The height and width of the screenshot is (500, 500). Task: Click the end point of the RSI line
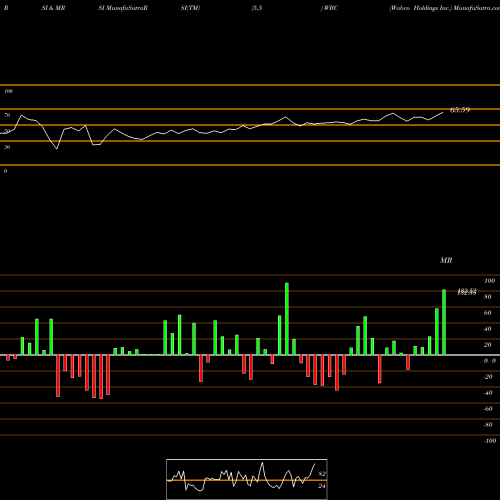[443, 112]
